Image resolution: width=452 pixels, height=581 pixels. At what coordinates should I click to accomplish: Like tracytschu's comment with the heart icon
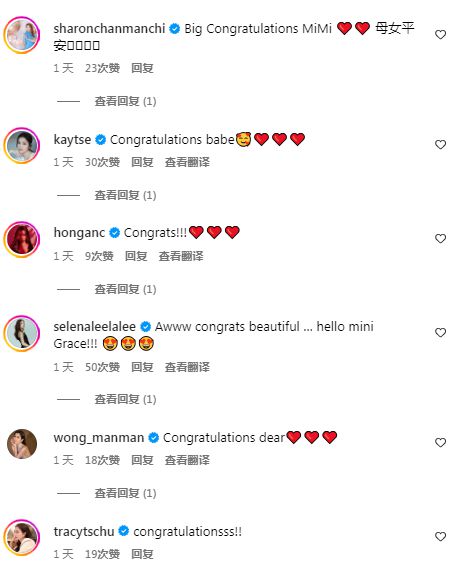click(440, 537)
